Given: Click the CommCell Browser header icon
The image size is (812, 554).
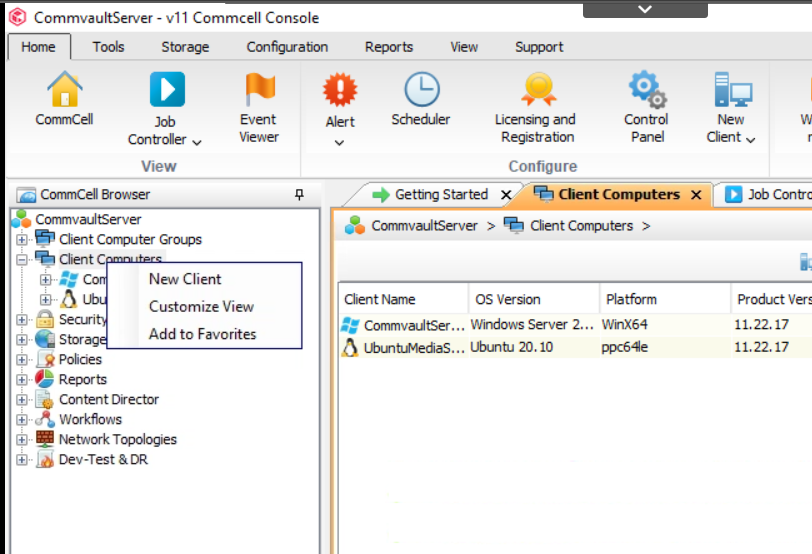Looking at the screenshot, I should [26, 195].
